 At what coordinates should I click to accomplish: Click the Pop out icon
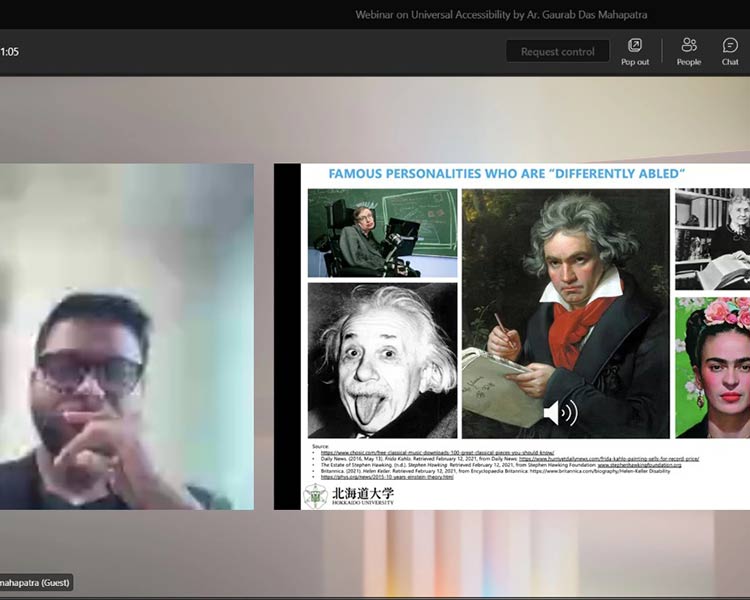(635, 50)
